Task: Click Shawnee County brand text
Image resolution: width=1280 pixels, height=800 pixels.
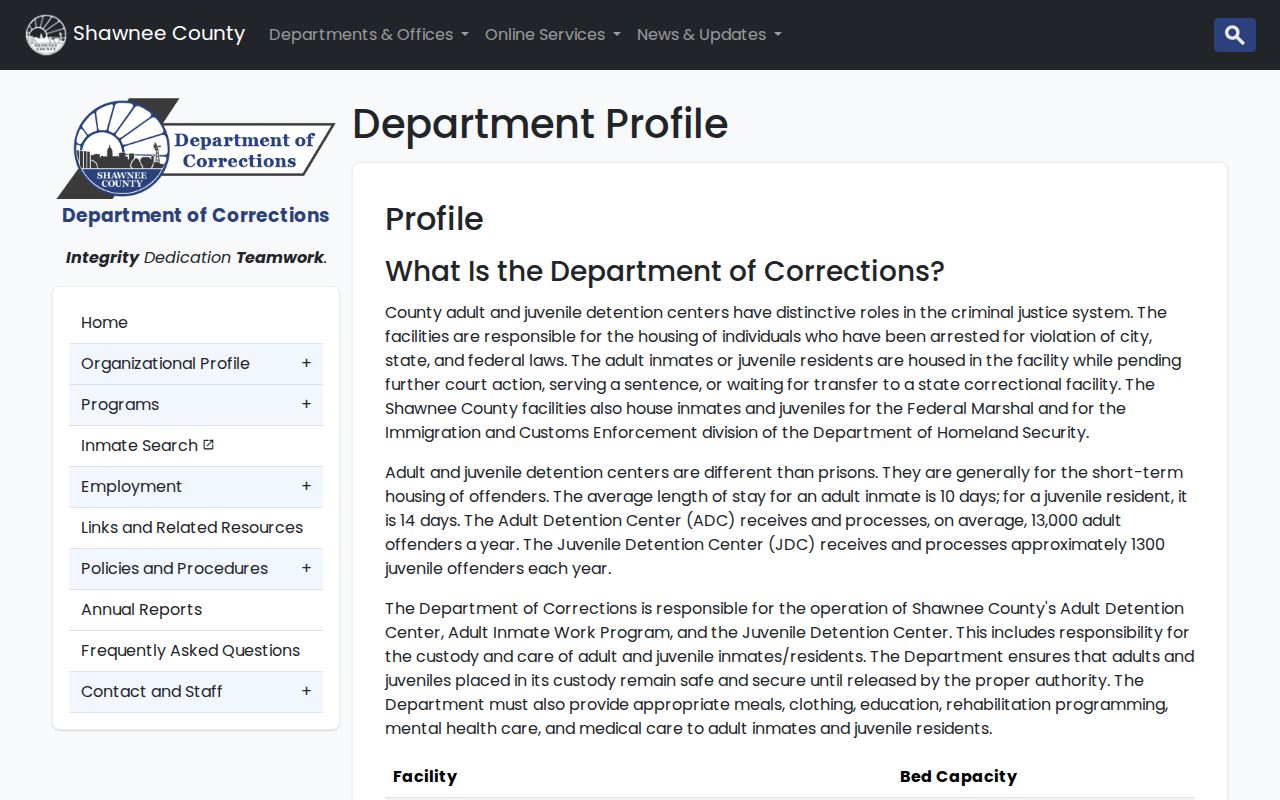Action: [159, 34]
